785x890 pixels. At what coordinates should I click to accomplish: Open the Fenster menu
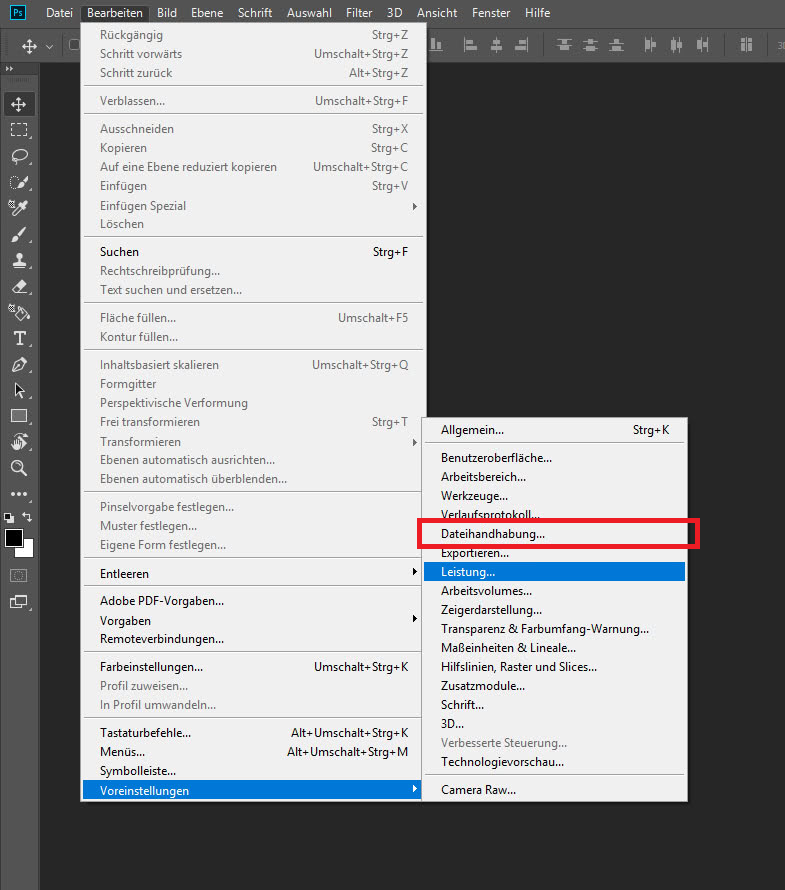tap(491, 12)
